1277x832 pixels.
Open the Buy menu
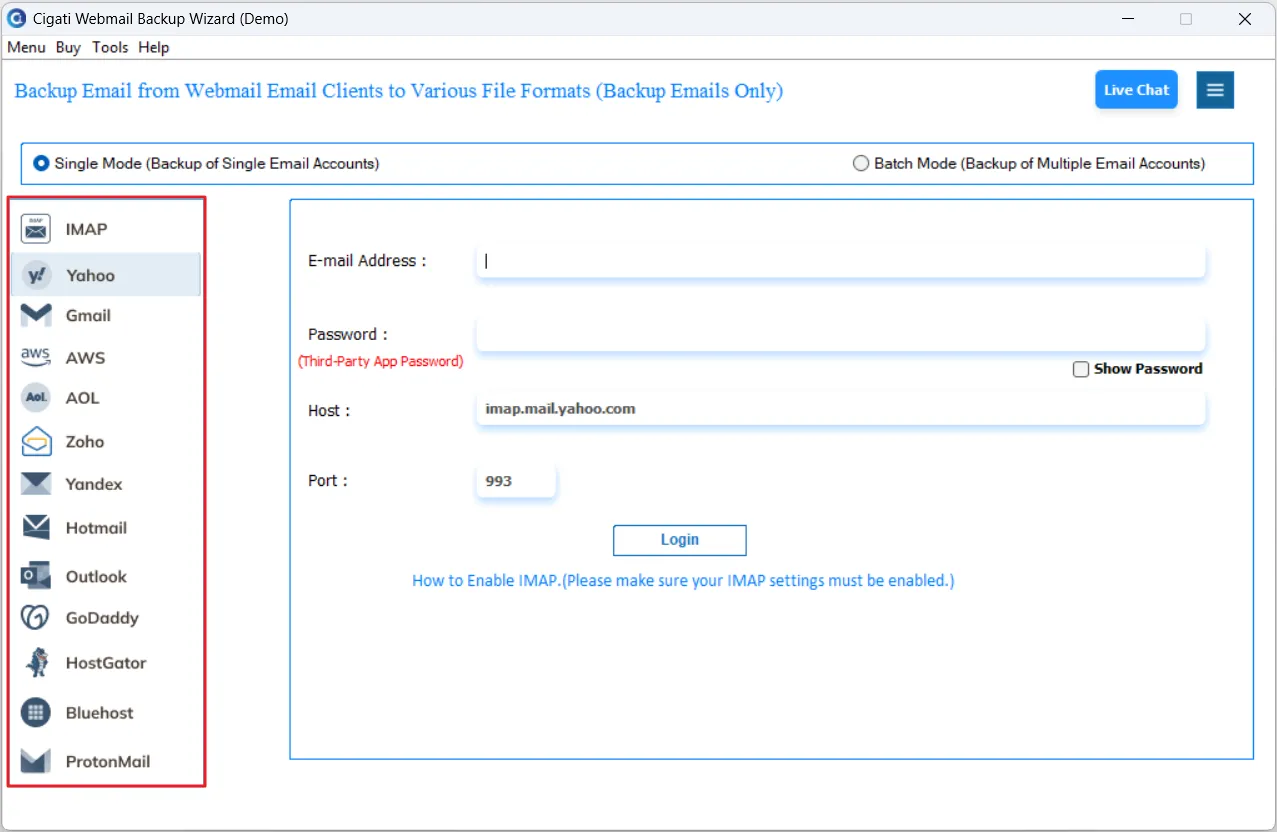(68, 47)
